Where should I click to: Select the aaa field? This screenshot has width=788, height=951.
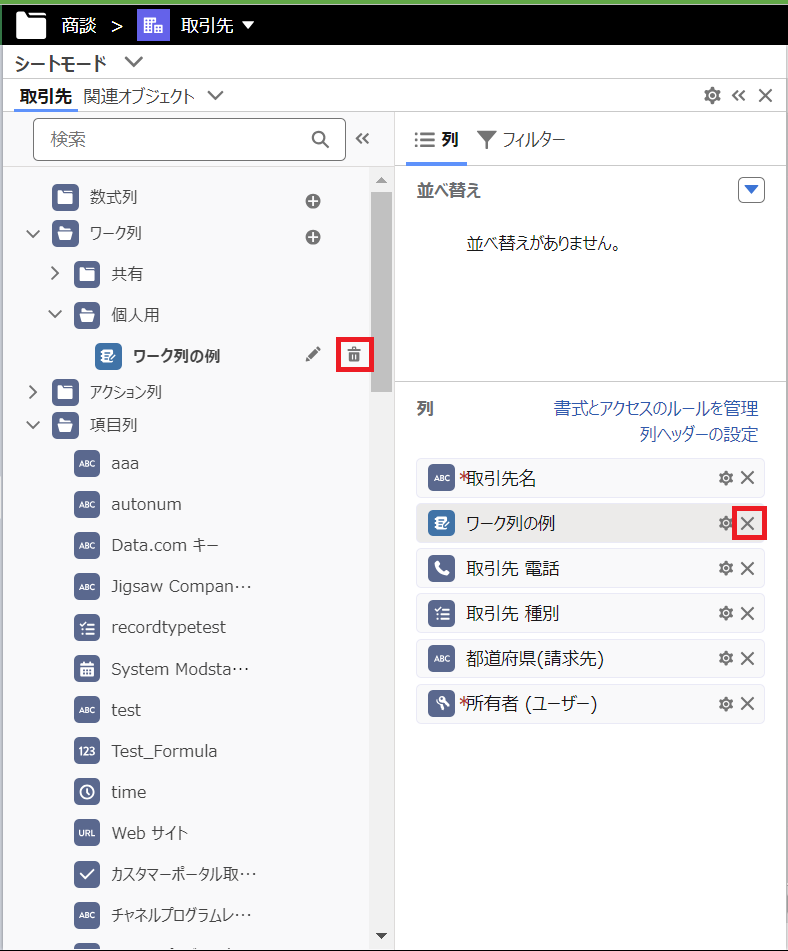click(x=125, y=463)
